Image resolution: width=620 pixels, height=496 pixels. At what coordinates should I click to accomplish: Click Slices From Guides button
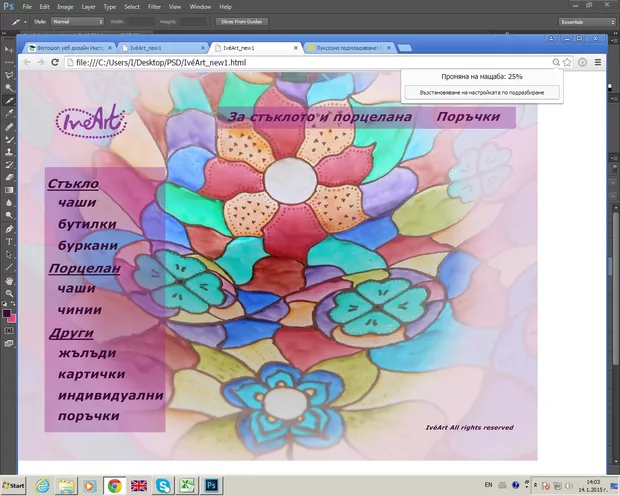pos(242,22)
